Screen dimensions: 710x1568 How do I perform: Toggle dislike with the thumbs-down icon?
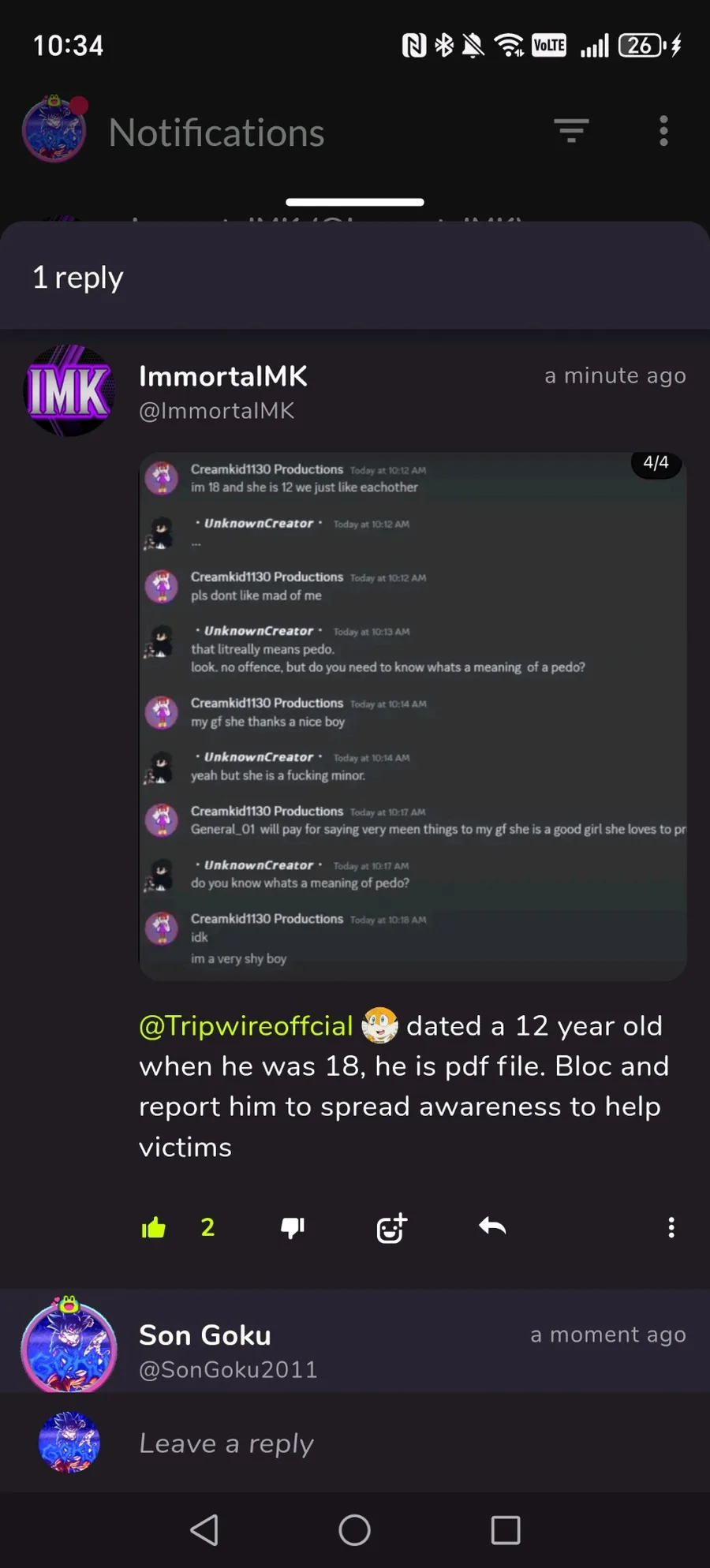coord(293,1227)
